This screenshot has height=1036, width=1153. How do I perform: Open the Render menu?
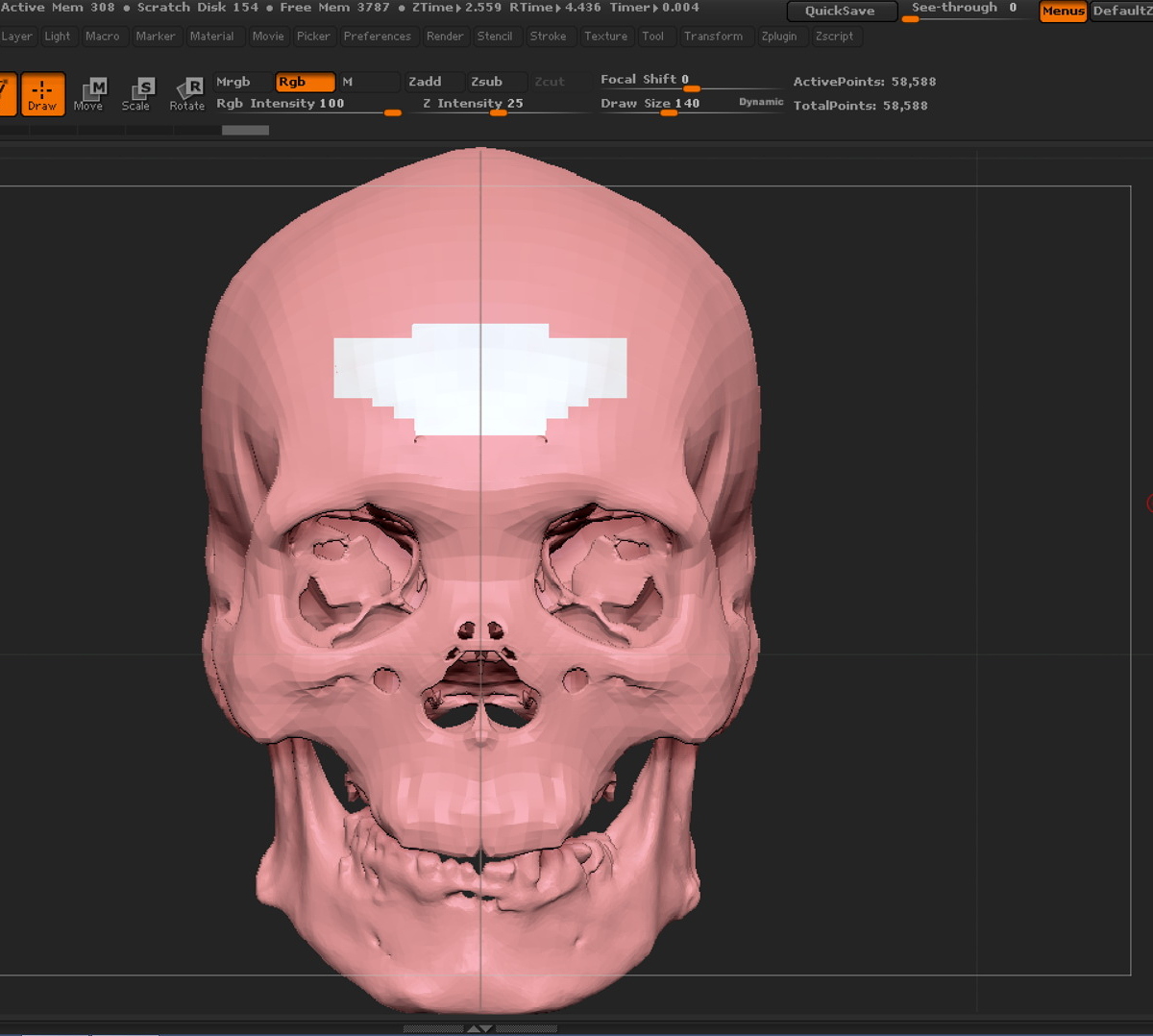coord(445,37)
